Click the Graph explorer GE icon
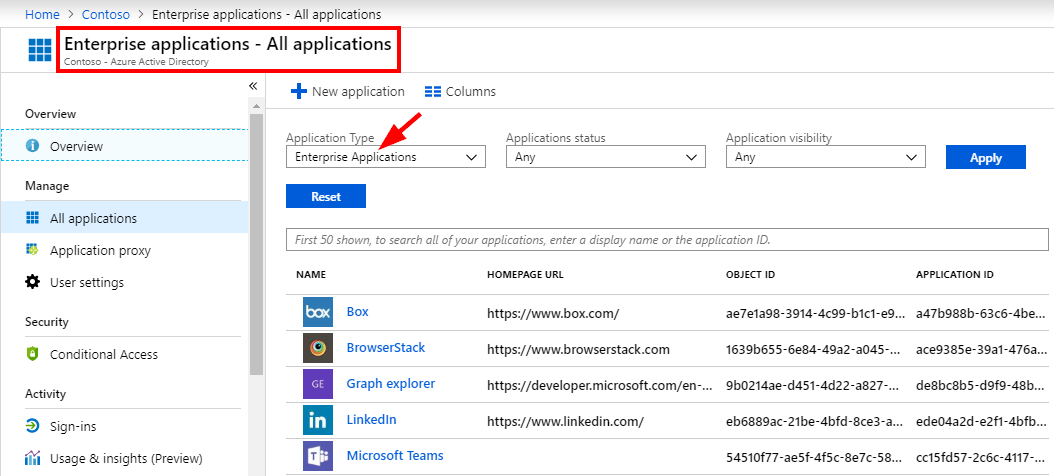The image size is (1054, 476). coord(317,384)
